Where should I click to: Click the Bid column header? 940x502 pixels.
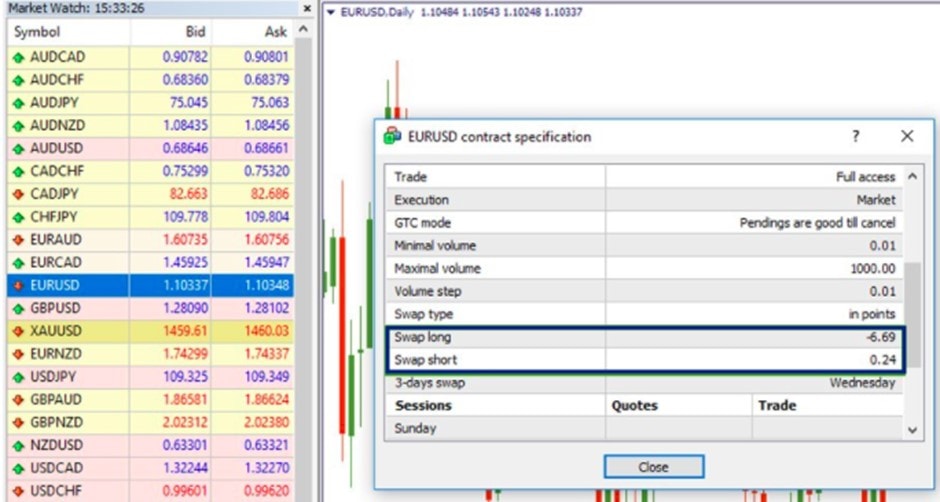193,32
